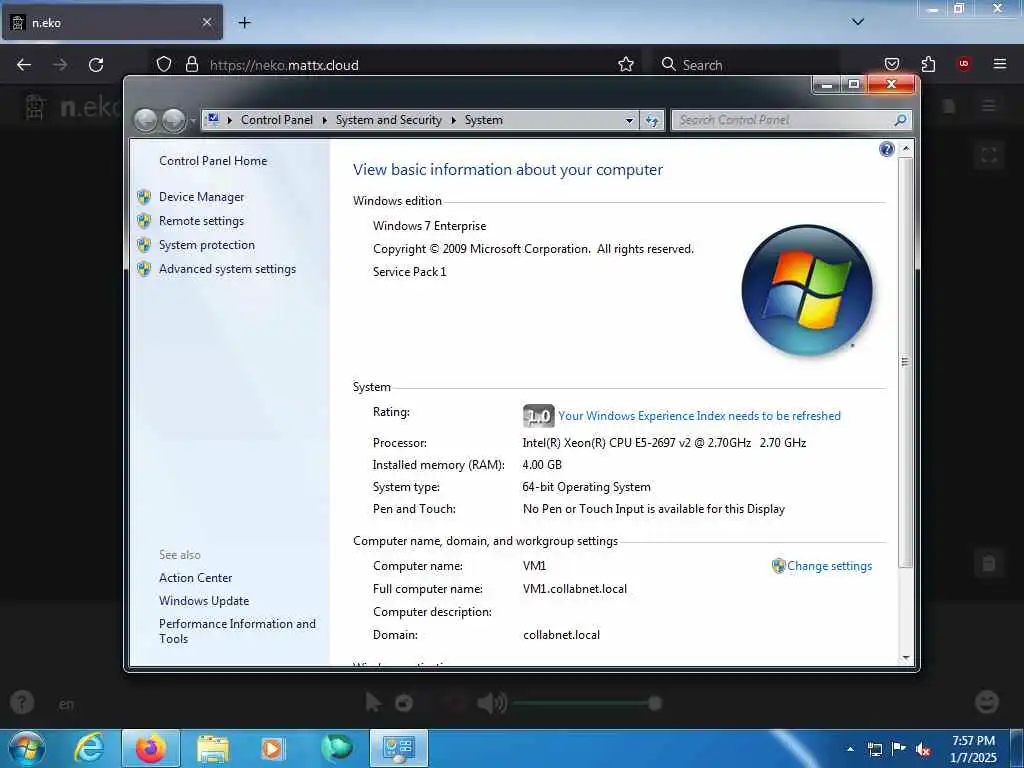1024x768 pixels.
Task: Bookmark this page with the star
Action: click(x=626, y=64)
